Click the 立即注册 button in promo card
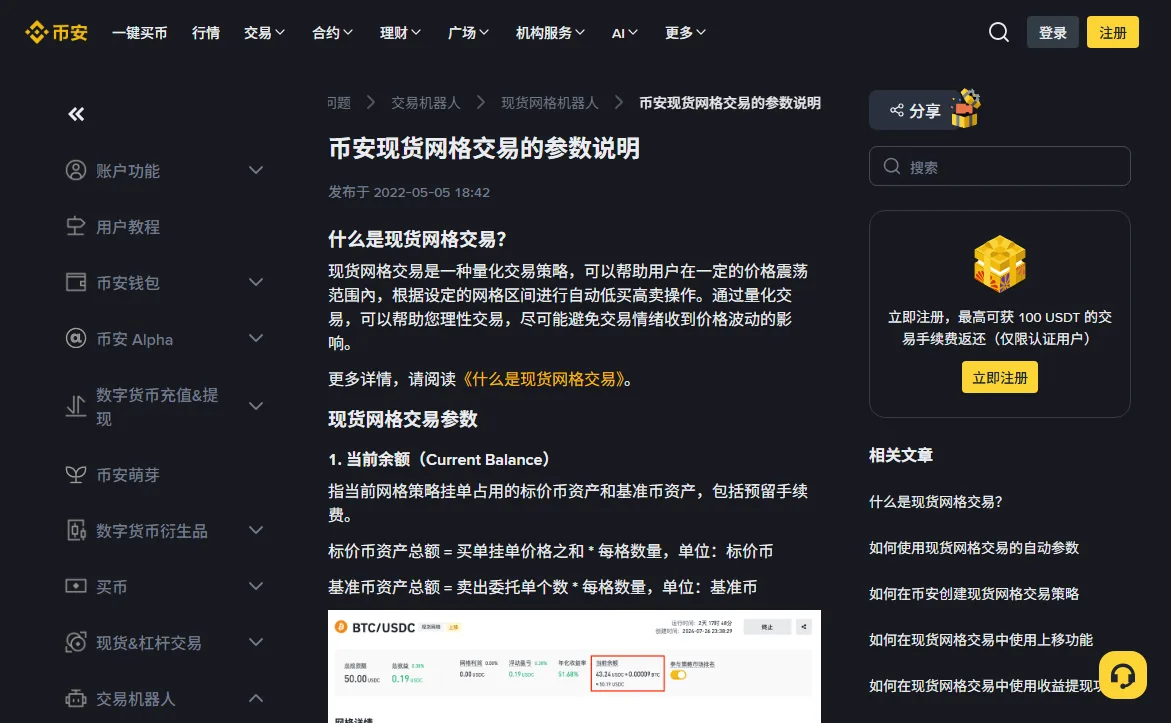Image resolution: width=1171 pixels, height=723 pixels. tap(999, 377)
